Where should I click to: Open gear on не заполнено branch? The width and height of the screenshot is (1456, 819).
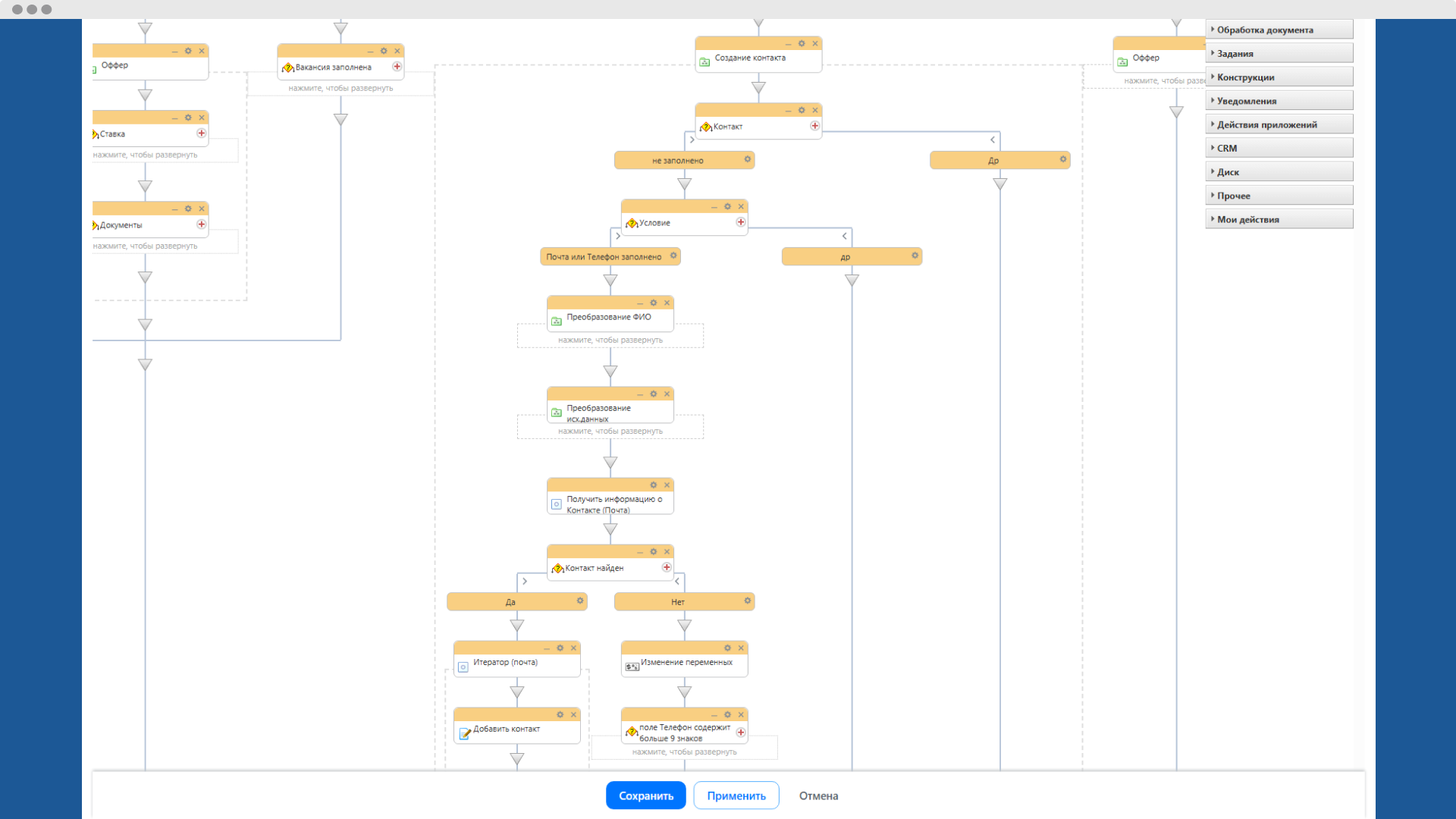[747, 159]
